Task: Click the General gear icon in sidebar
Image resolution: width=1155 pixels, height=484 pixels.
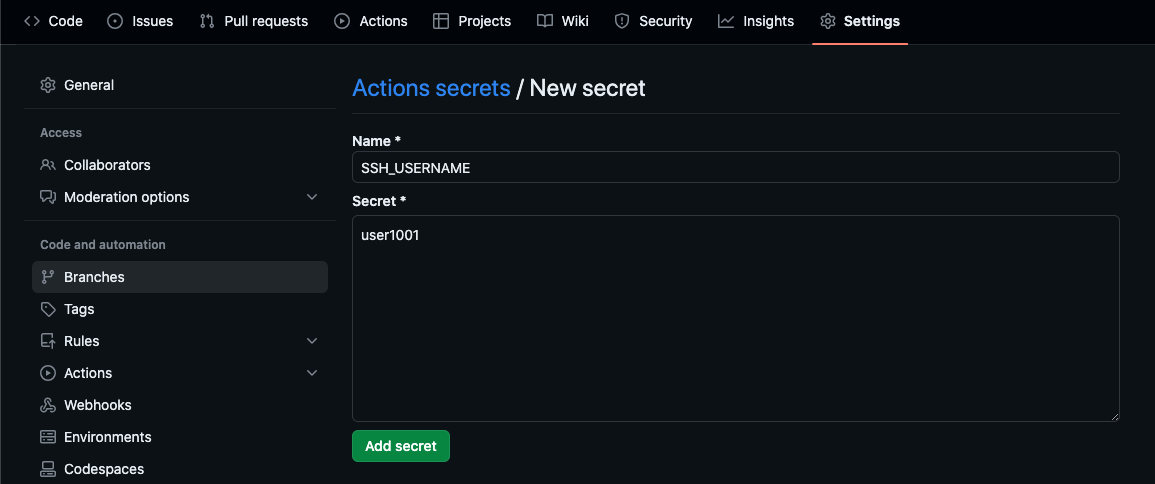Action: coord(48,85)
